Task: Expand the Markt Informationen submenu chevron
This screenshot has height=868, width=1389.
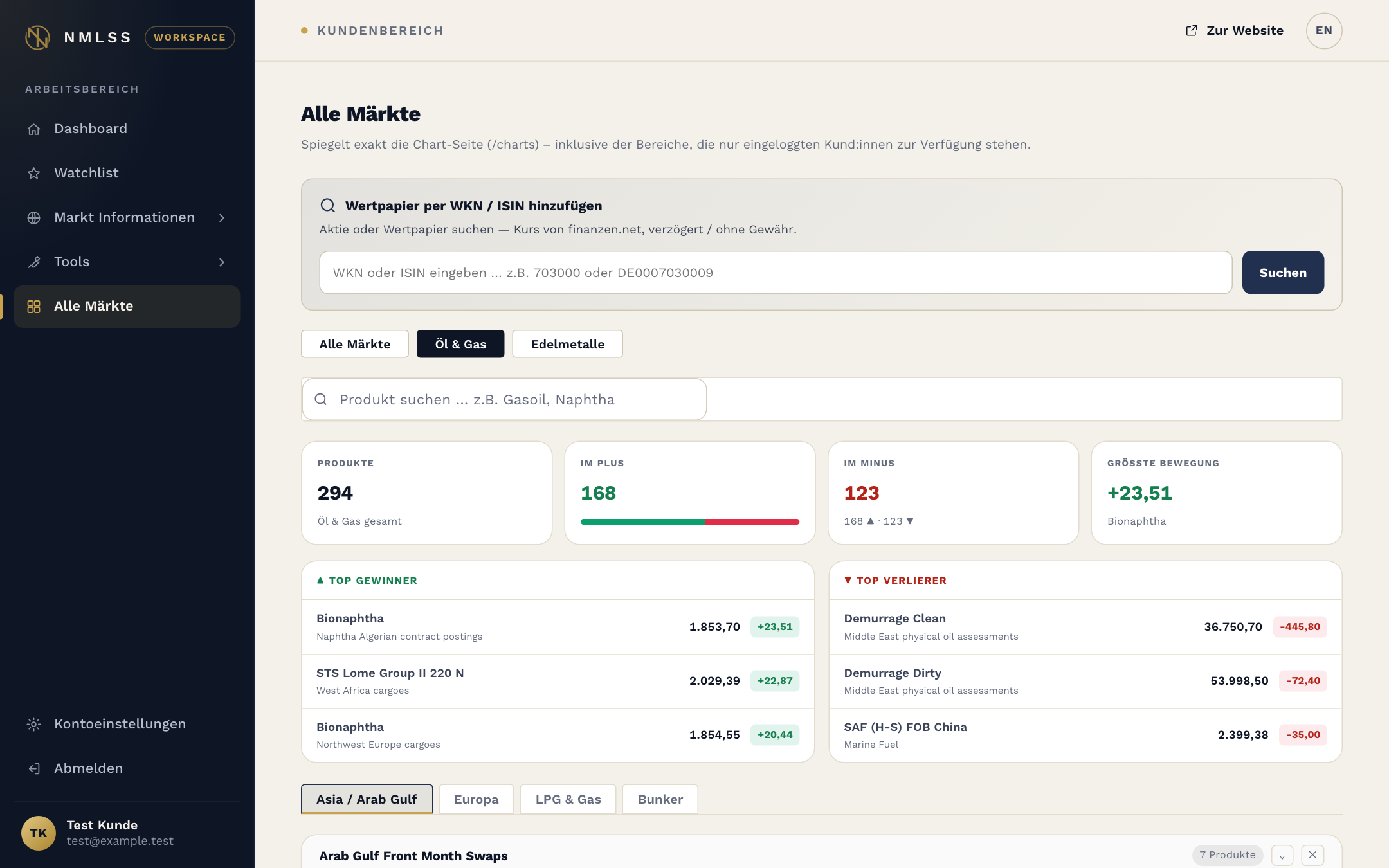Action: tap(222, 218)
